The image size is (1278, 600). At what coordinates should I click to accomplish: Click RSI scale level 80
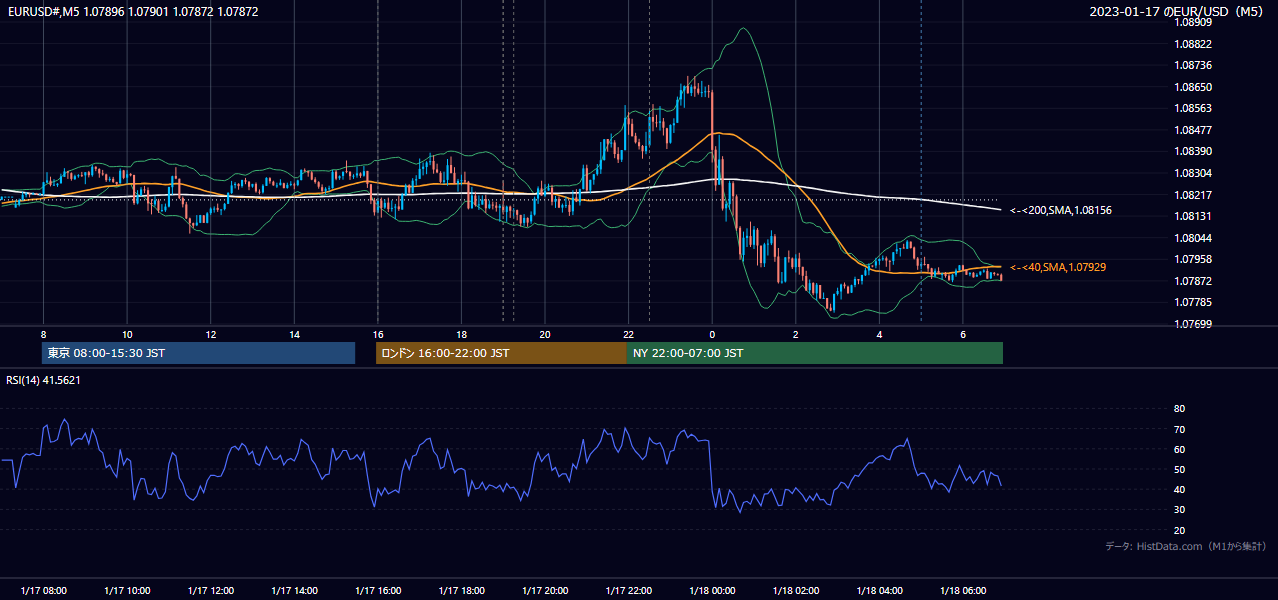point(1179,409)
